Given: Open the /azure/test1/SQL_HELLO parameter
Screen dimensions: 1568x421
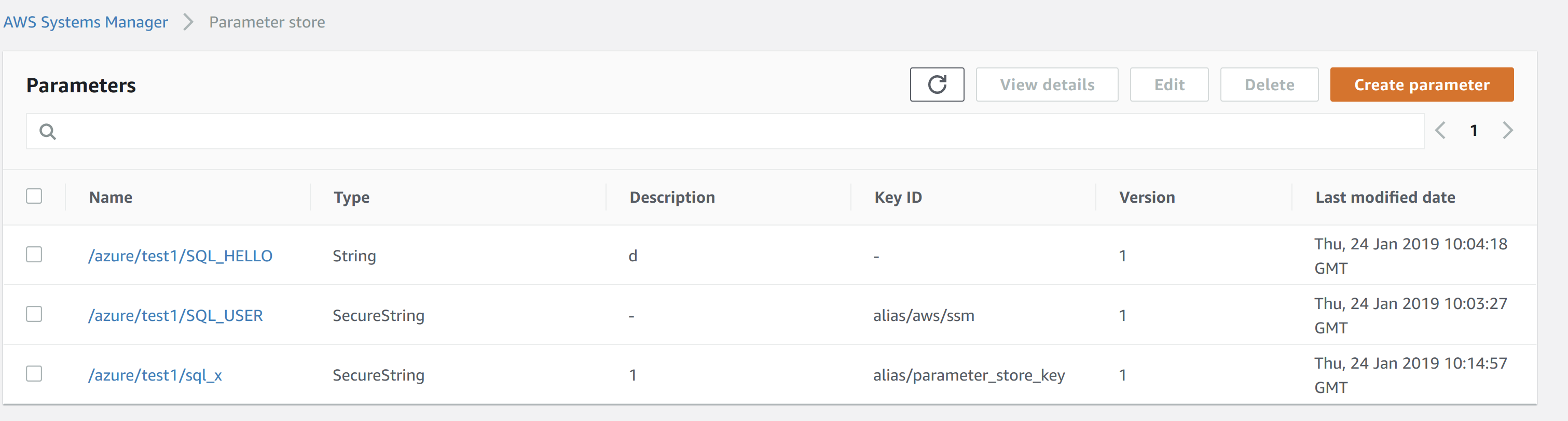Looking at the screenshot, I should (180, 256).
